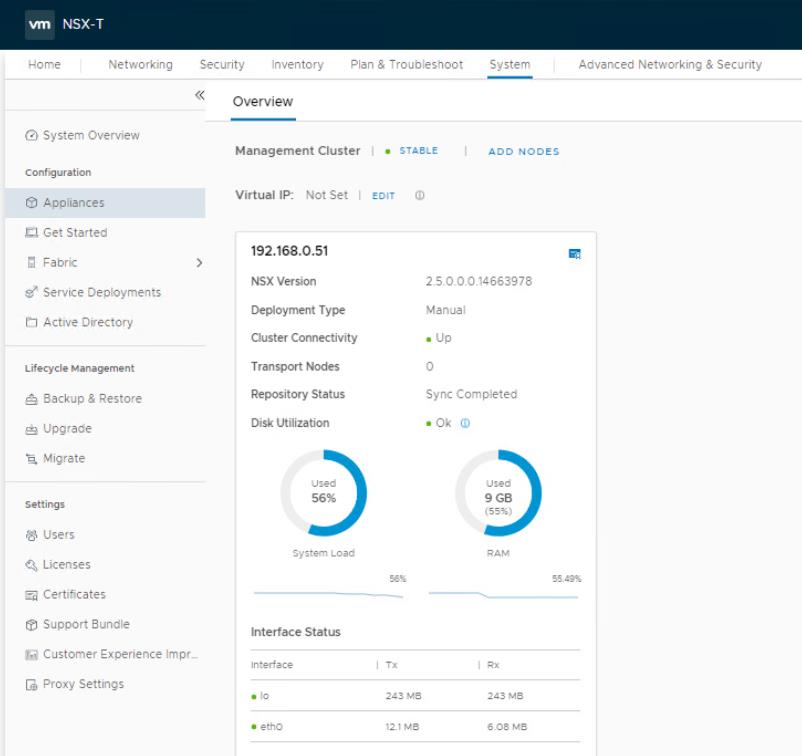Click the System Overview gauge icon
Image resolution: width=802 pixels, height=756 pixels.
[x=31, y=135]
